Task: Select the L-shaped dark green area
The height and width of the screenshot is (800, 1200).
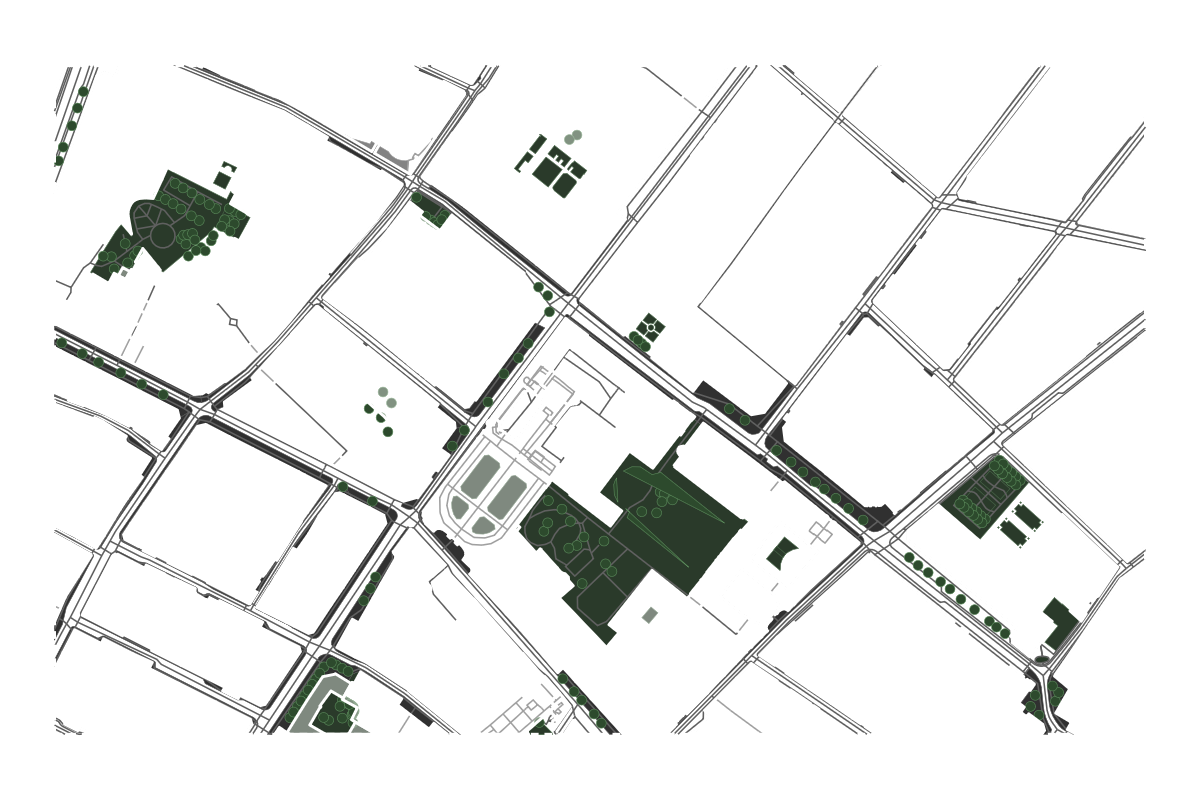Action: coord(1061,623)
